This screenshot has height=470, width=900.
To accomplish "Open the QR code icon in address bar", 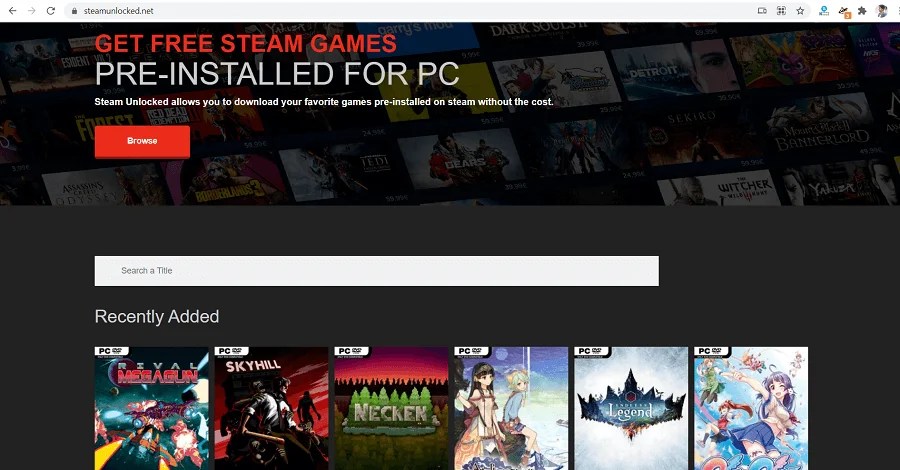I will pos(781,11).
